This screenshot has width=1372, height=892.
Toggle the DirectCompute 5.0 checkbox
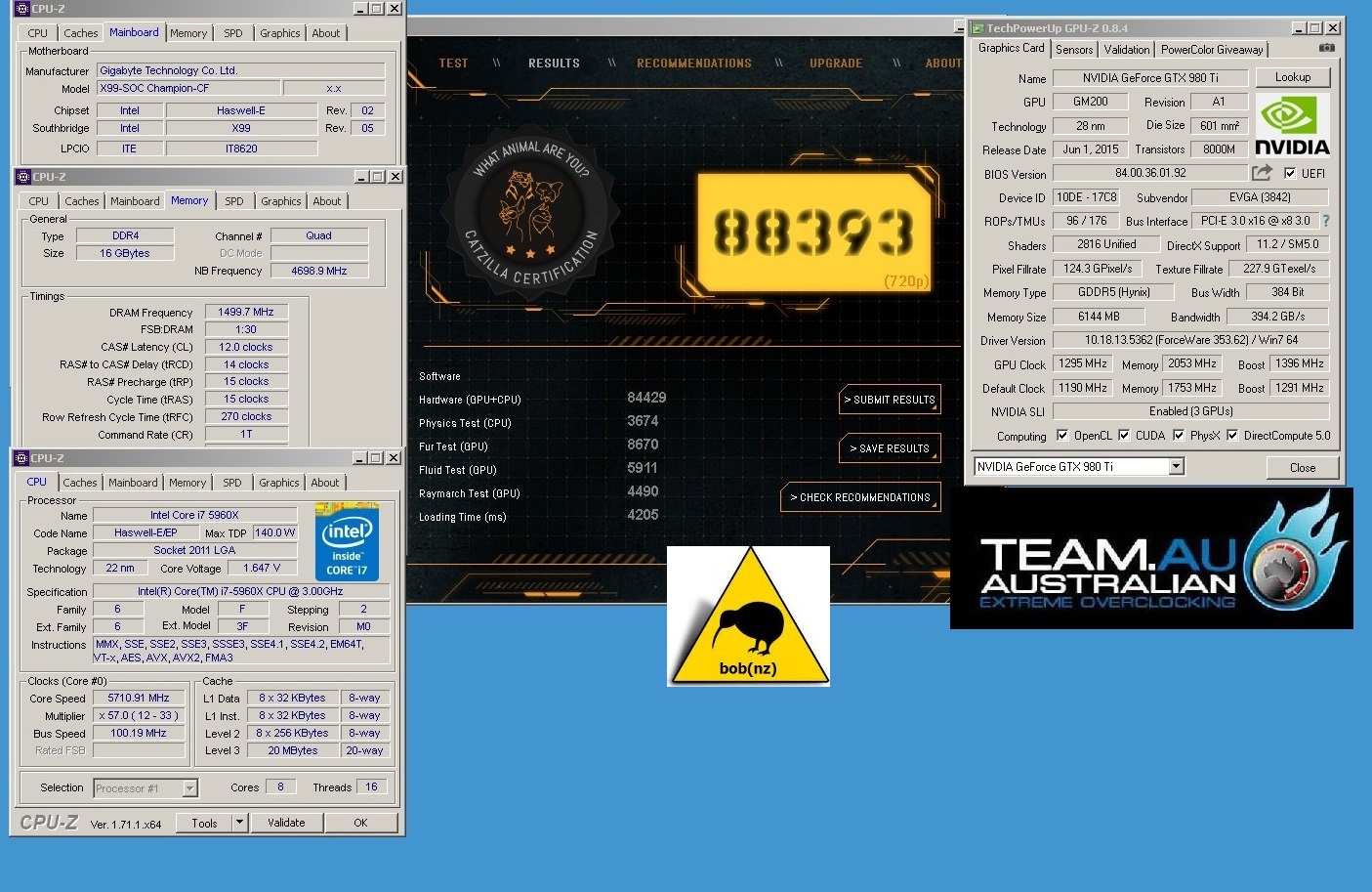(1232, 436)
